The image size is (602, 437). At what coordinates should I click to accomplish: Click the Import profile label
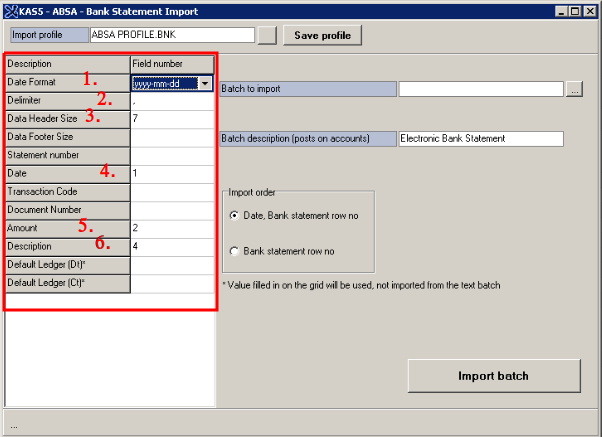pyautogui.click(x=50, y=35)
